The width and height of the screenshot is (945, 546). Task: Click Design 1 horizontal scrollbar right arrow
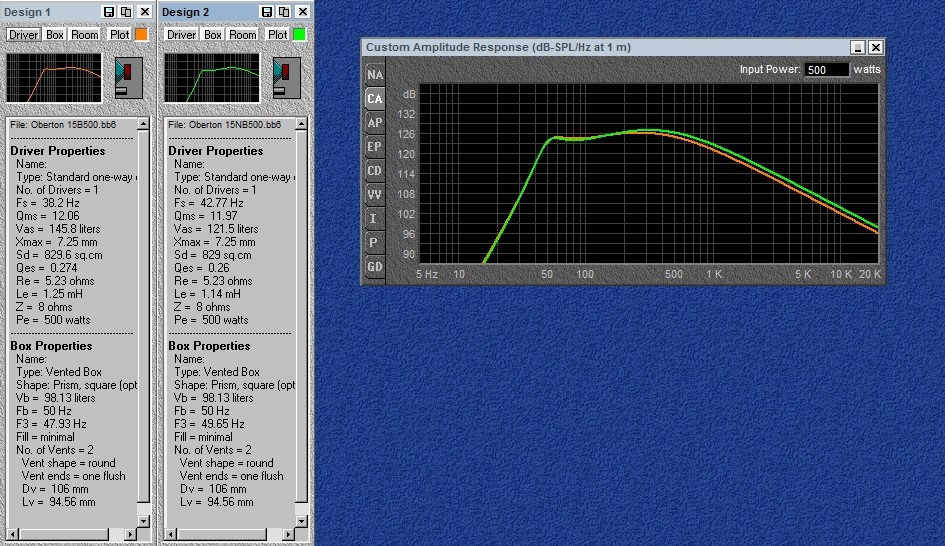pyautogui.click(x=131, y=534)
